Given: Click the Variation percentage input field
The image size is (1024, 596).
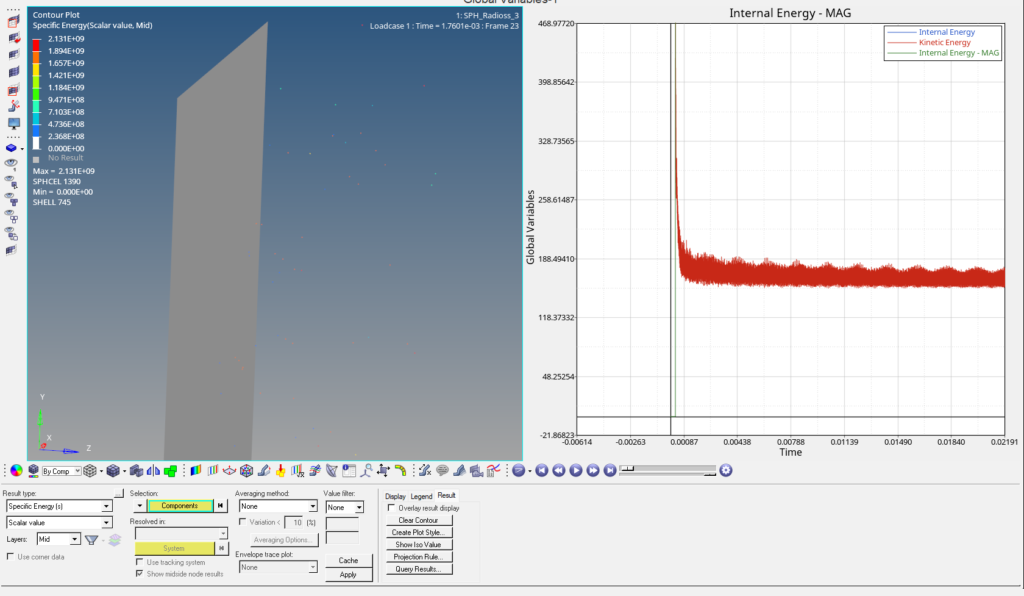Looking at the screenshot, I should pos(295,522).
